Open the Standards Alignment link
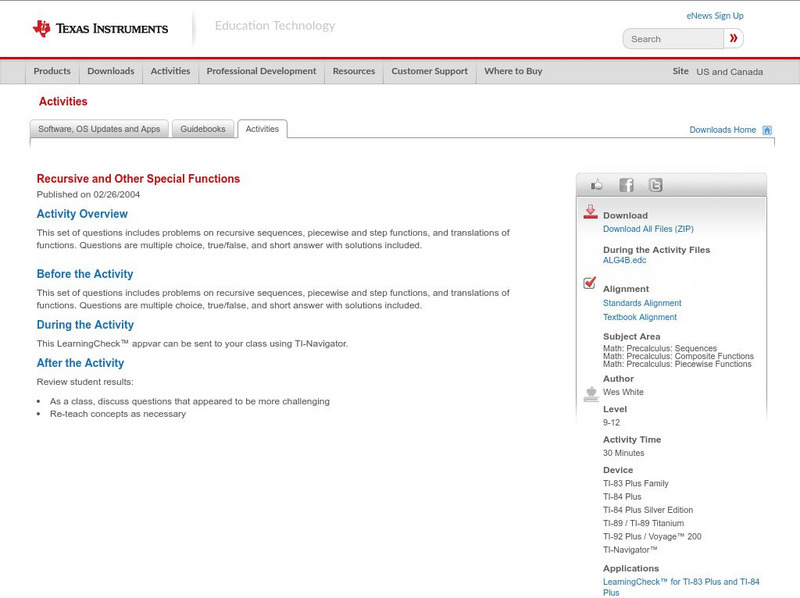800x598 pixels. tap(642, 303)
